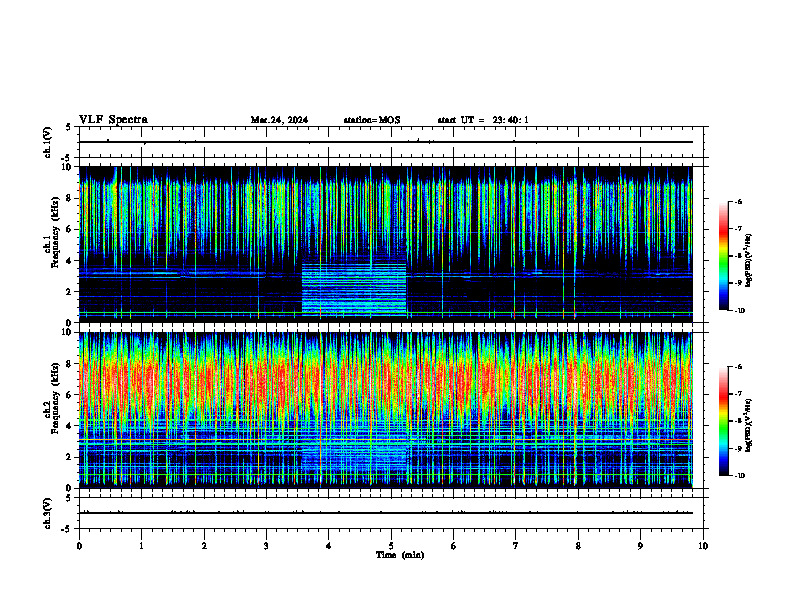The width and height of the screenshot is (792, 612).
Task: Click the "start UT = 23:40: 1" text
Action: click(483, 120)
